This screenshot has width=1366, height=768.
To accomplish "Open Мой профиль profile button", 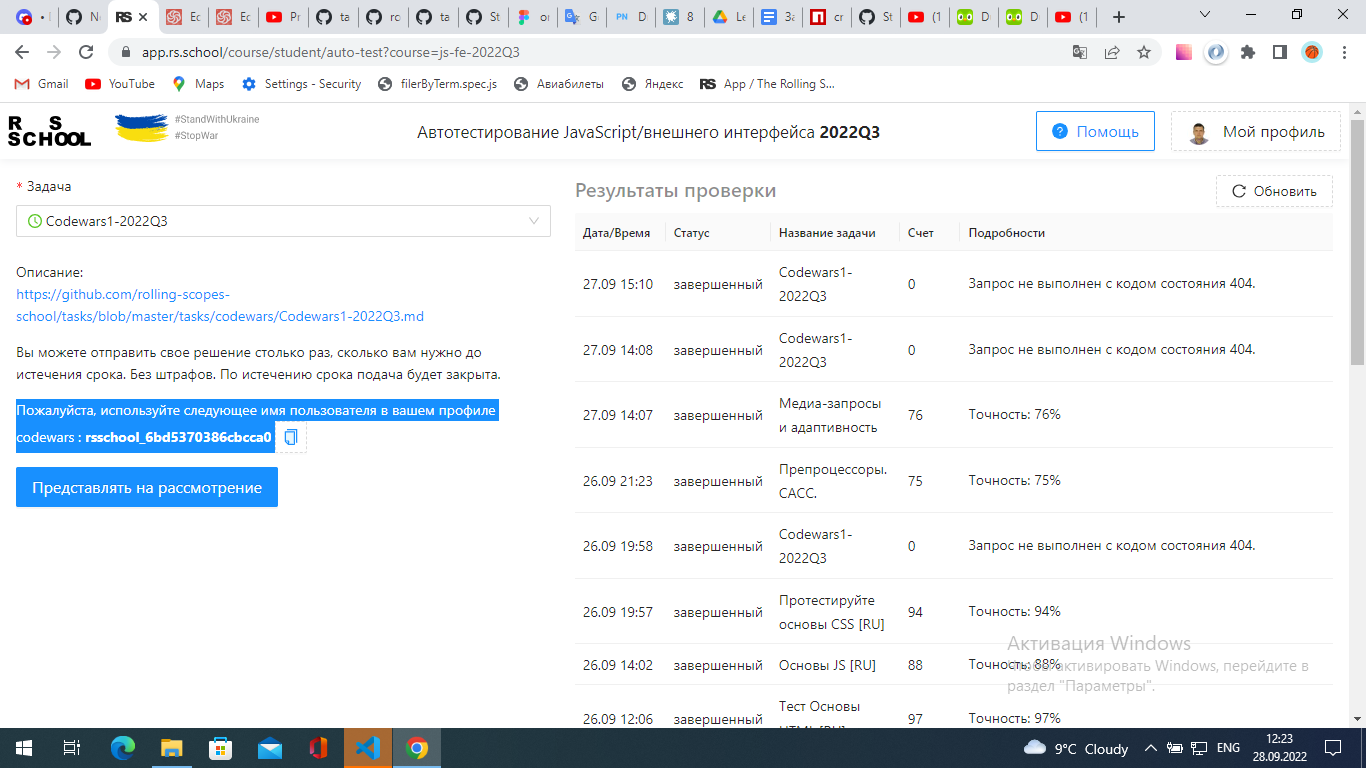I will point(1256,131).
